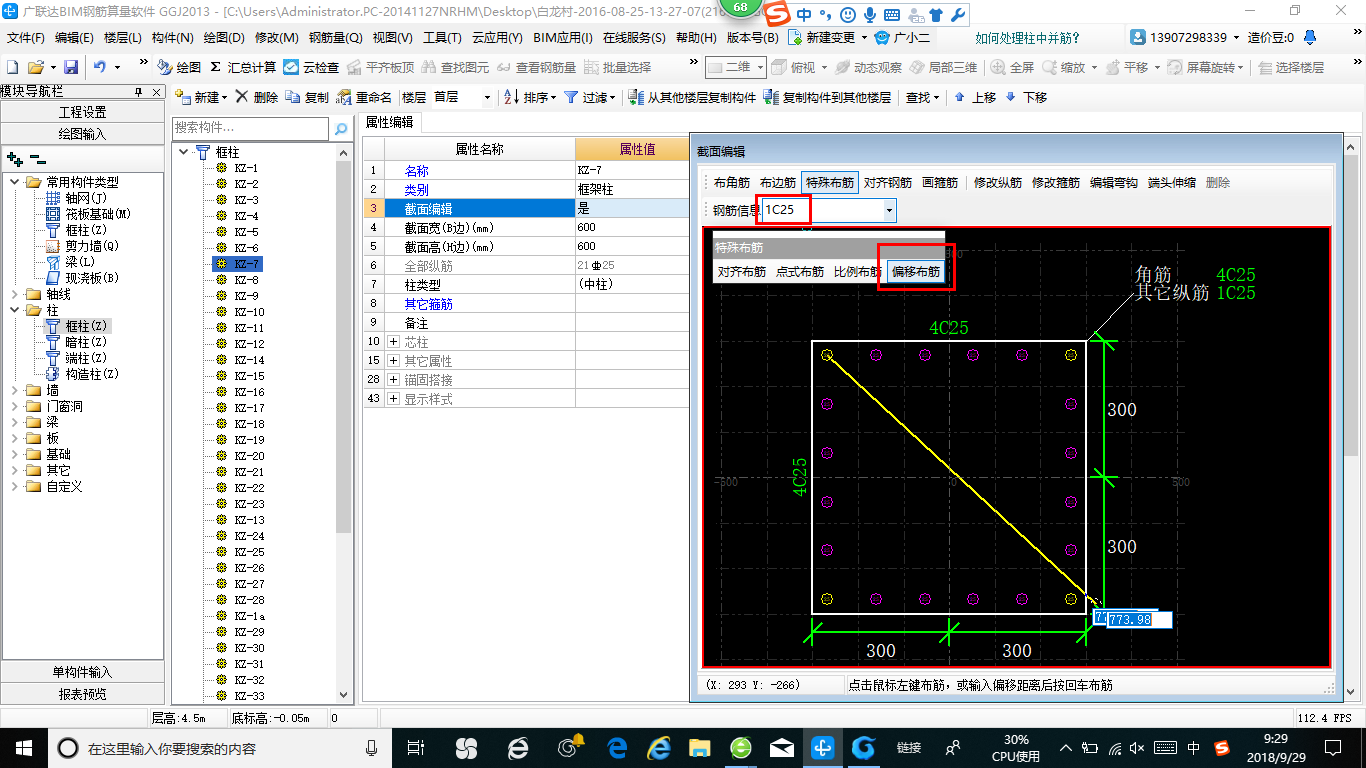Click the expand-all plus icon in navigator
Screen dimensions: 1366x768
tap(15, 158)
